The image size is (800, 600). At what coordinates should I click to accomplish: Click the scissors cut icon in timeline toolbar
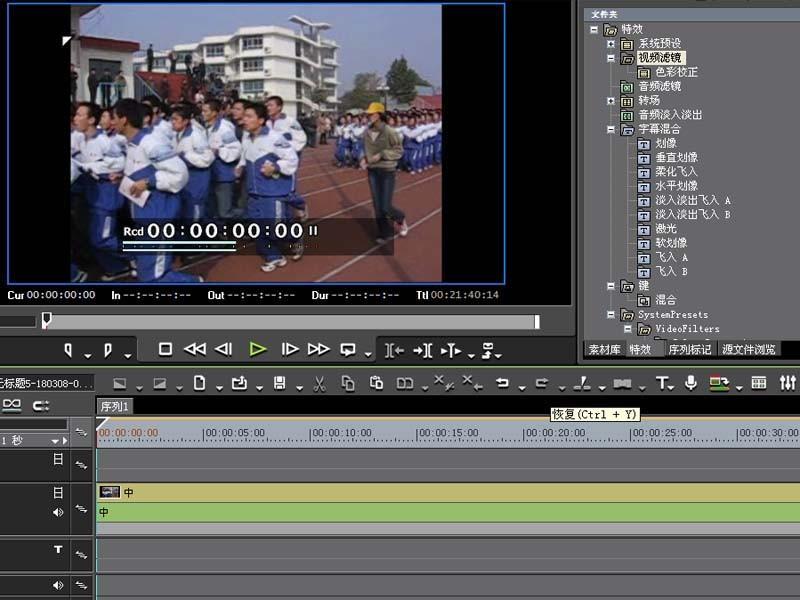[319, 383]
